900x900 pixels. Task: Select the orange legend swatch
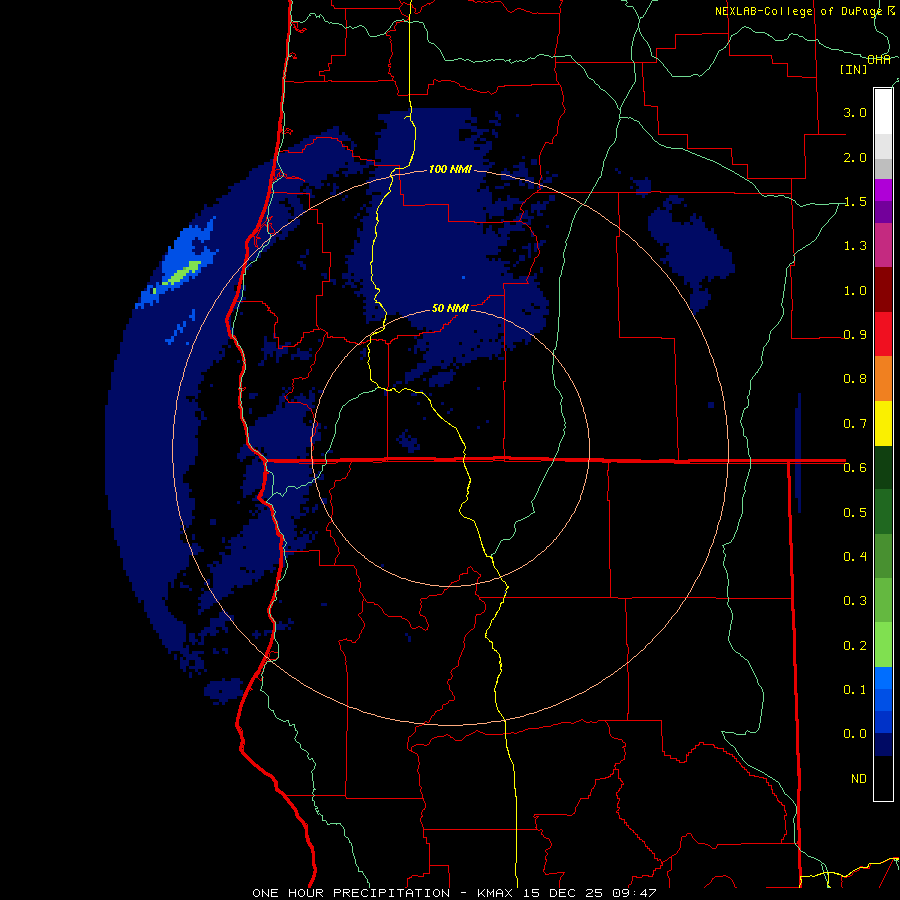click(x=883, y=378)
